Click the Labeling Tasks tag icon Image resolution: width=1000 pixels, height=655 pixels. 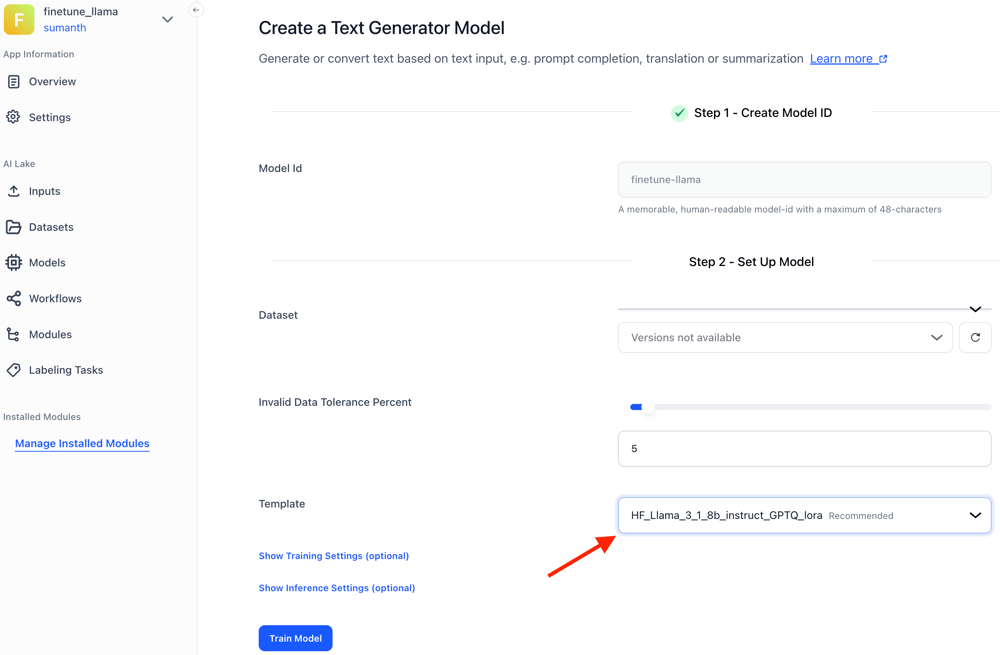[14, 370]
